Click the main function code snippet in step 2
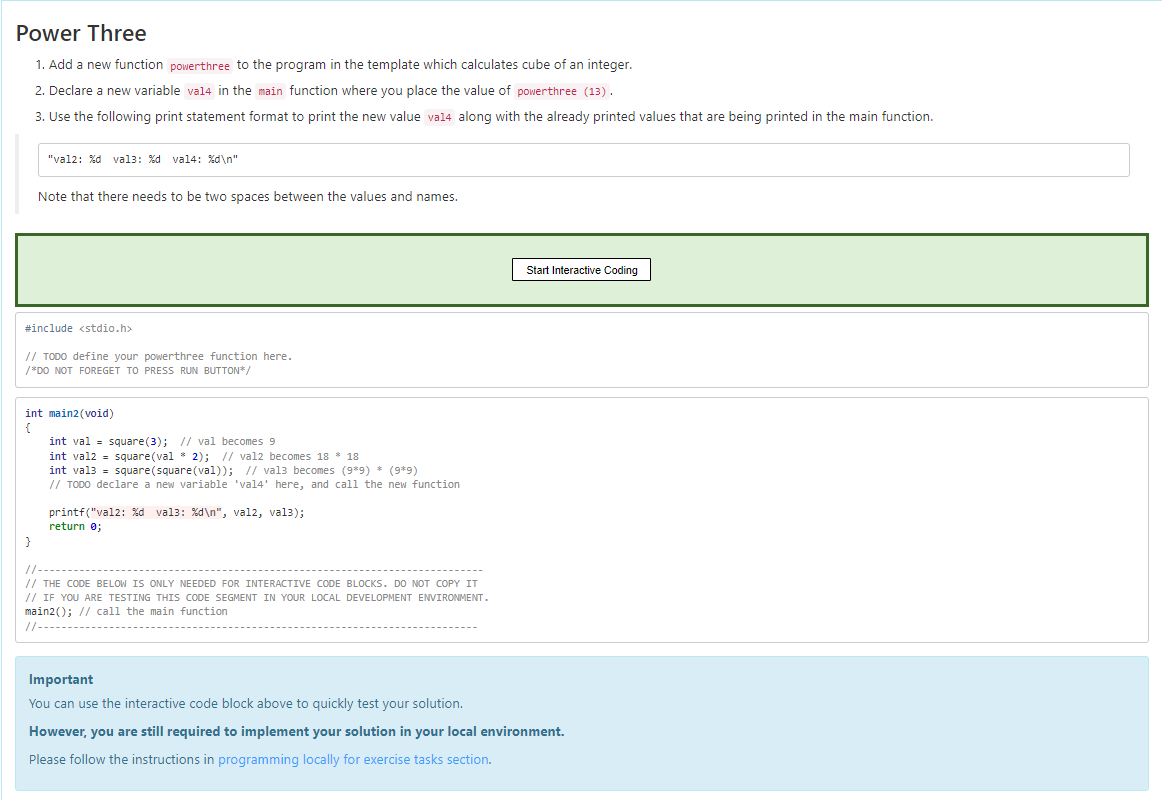Viewport: 1162px width, 800px height. point(270,90)
